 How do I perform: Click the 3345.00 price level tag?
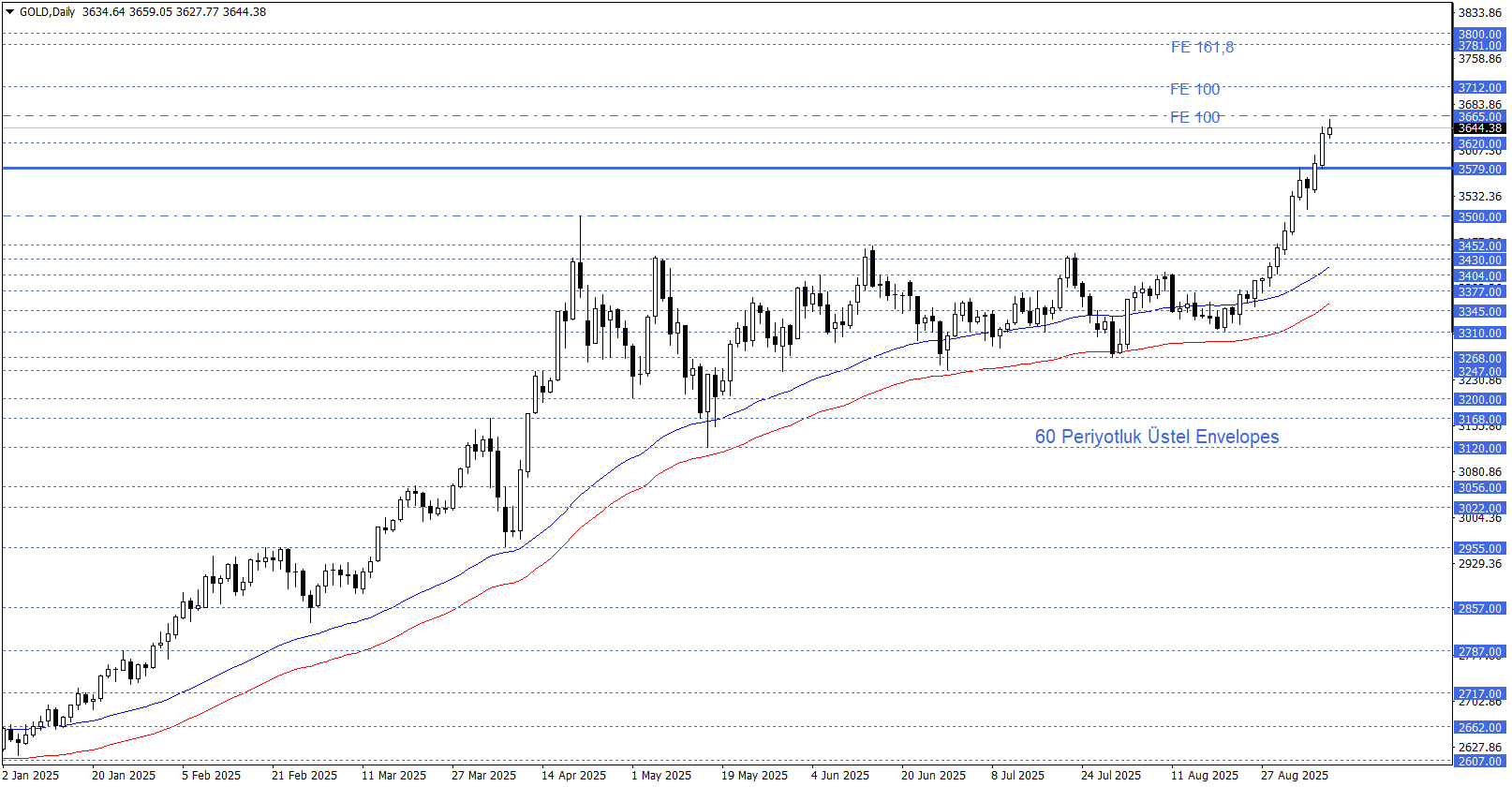click(1479, 312)
